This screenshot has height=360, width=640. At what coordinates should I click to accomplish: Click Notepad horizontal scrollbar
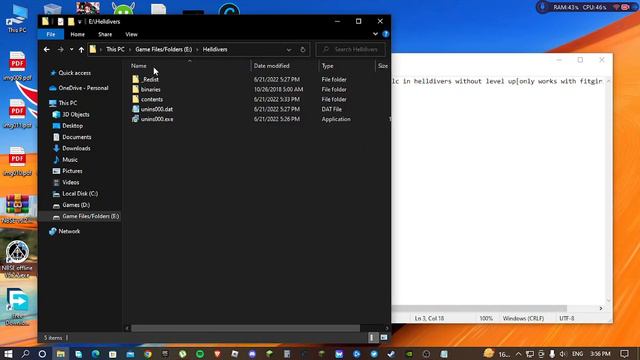tap(480, 308)
